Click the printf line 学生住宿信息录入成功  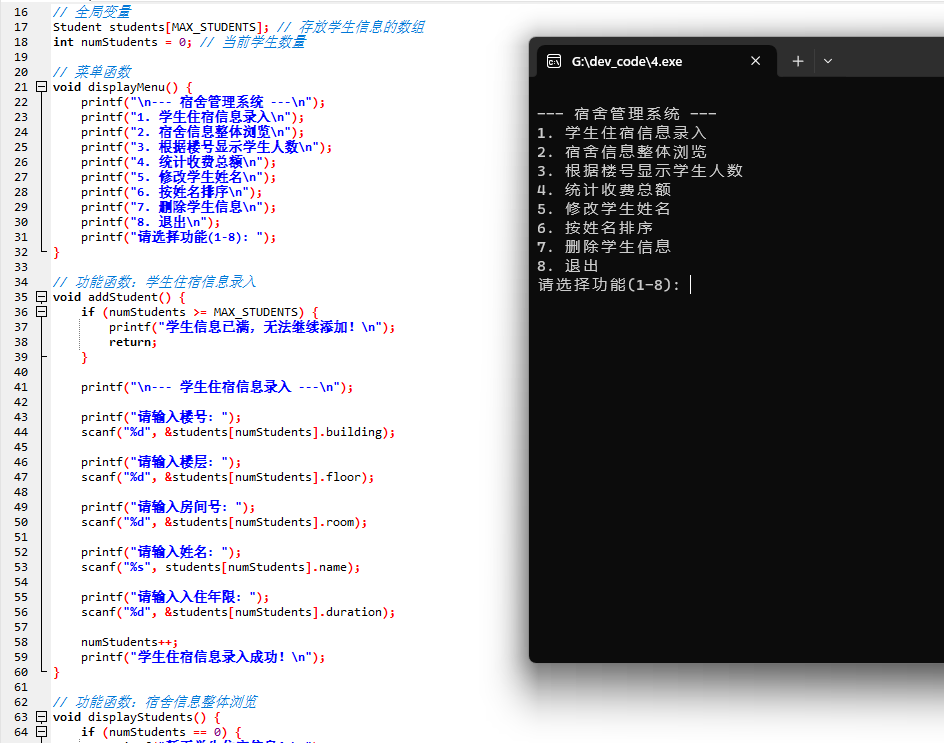click(x=203, y=657)
